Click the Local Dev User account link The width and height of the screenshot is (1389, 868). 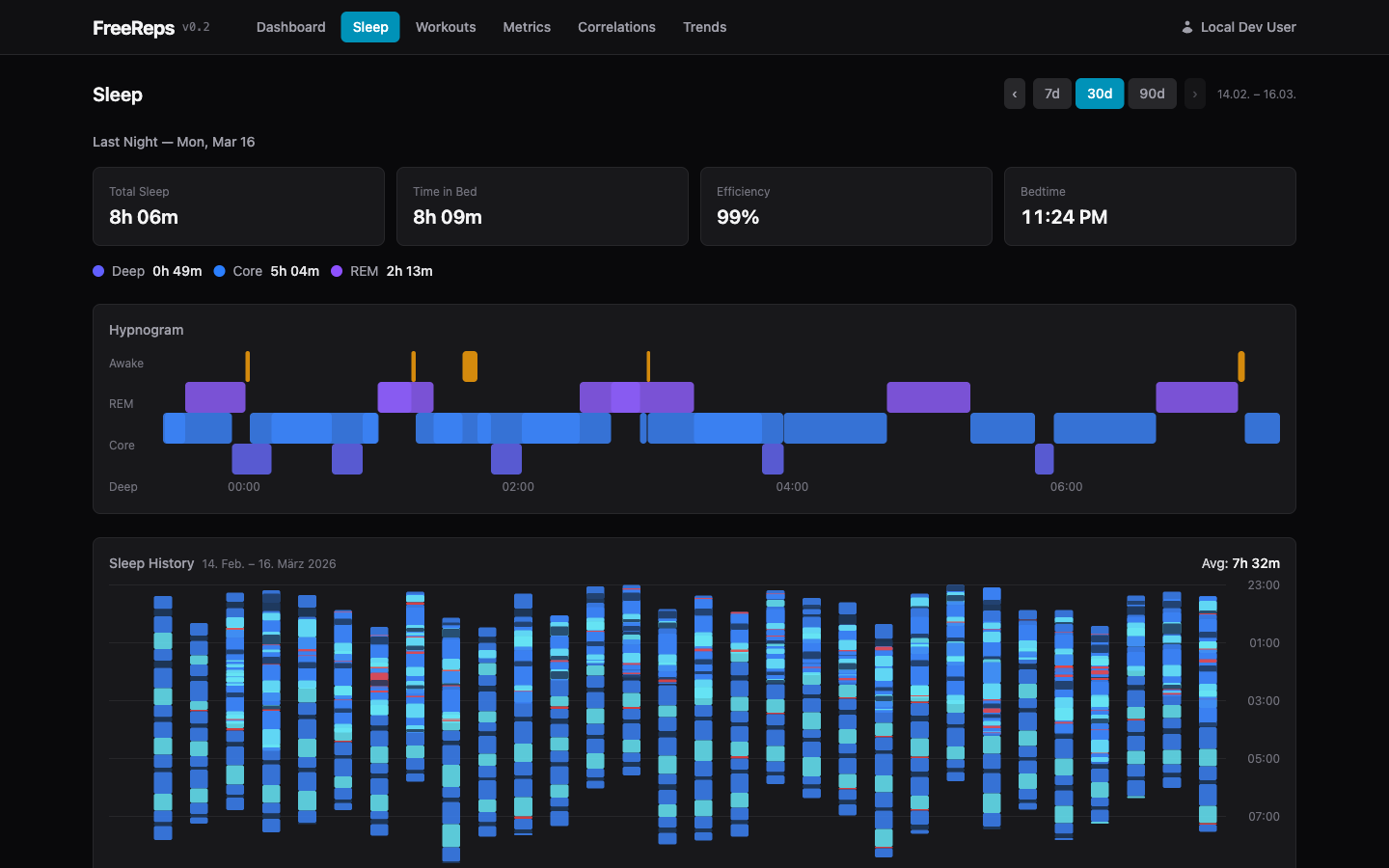click(1247, 27)
